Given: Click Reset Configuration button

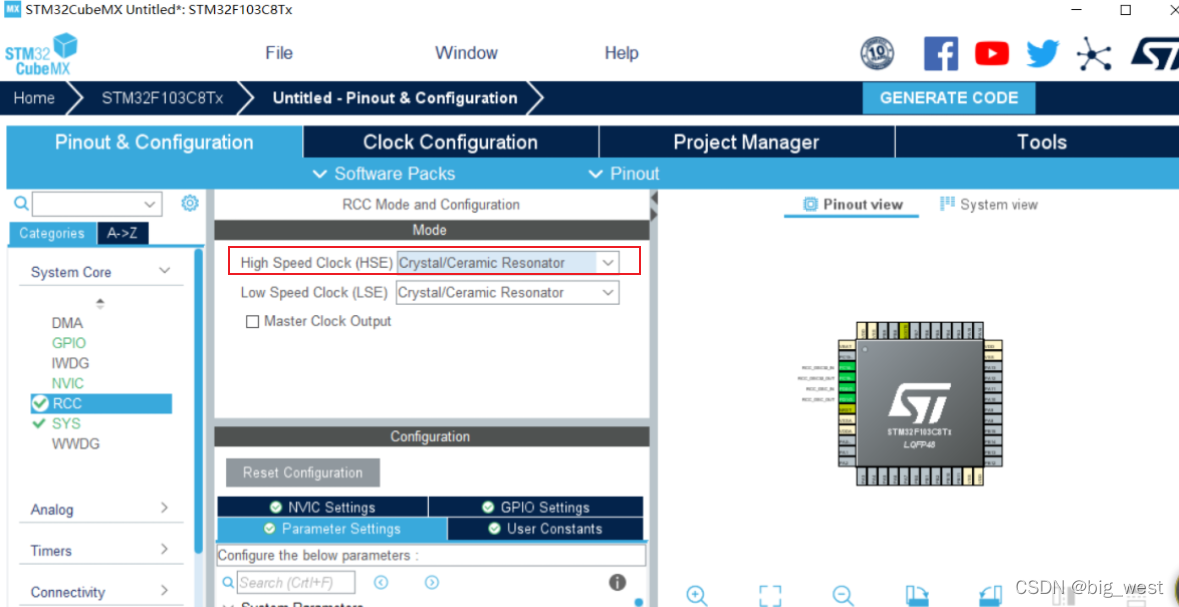Looking at the screenshot, I should [x=303, y=473].
